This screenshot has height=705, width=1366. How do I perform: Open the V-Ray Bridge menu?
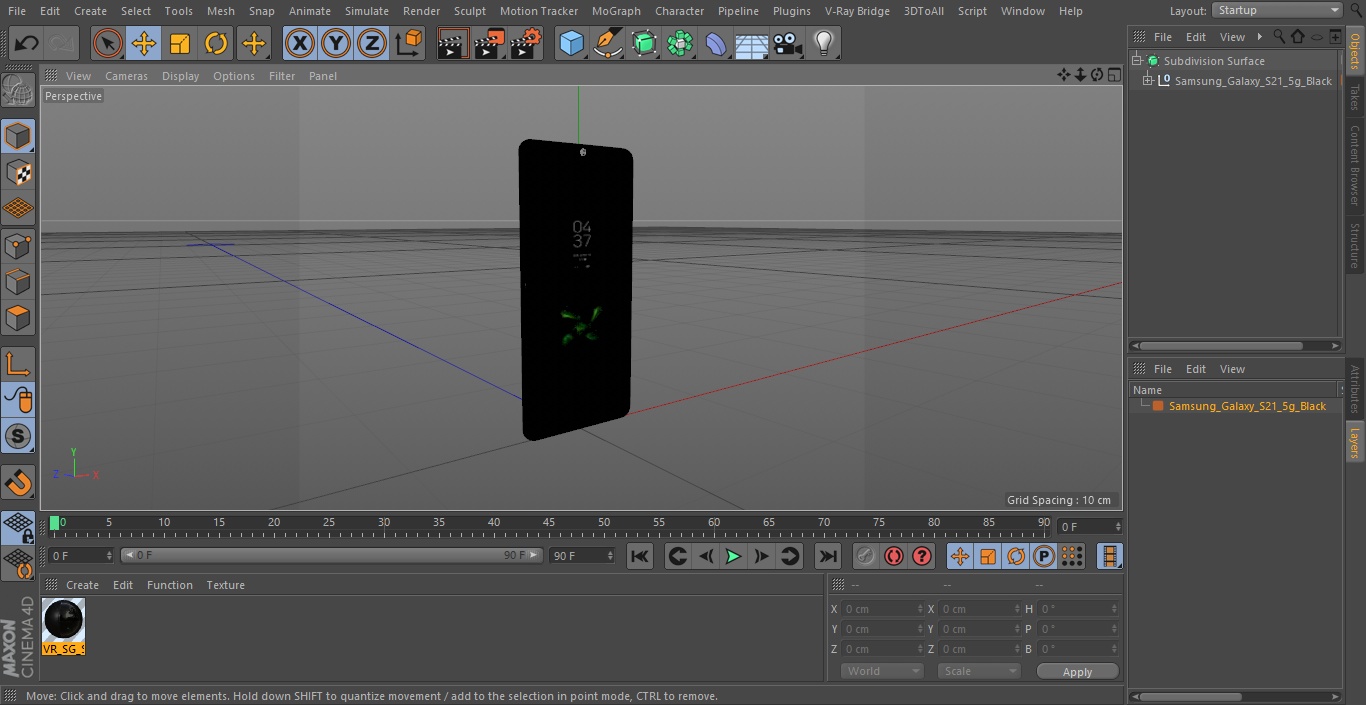coord(857,11)
